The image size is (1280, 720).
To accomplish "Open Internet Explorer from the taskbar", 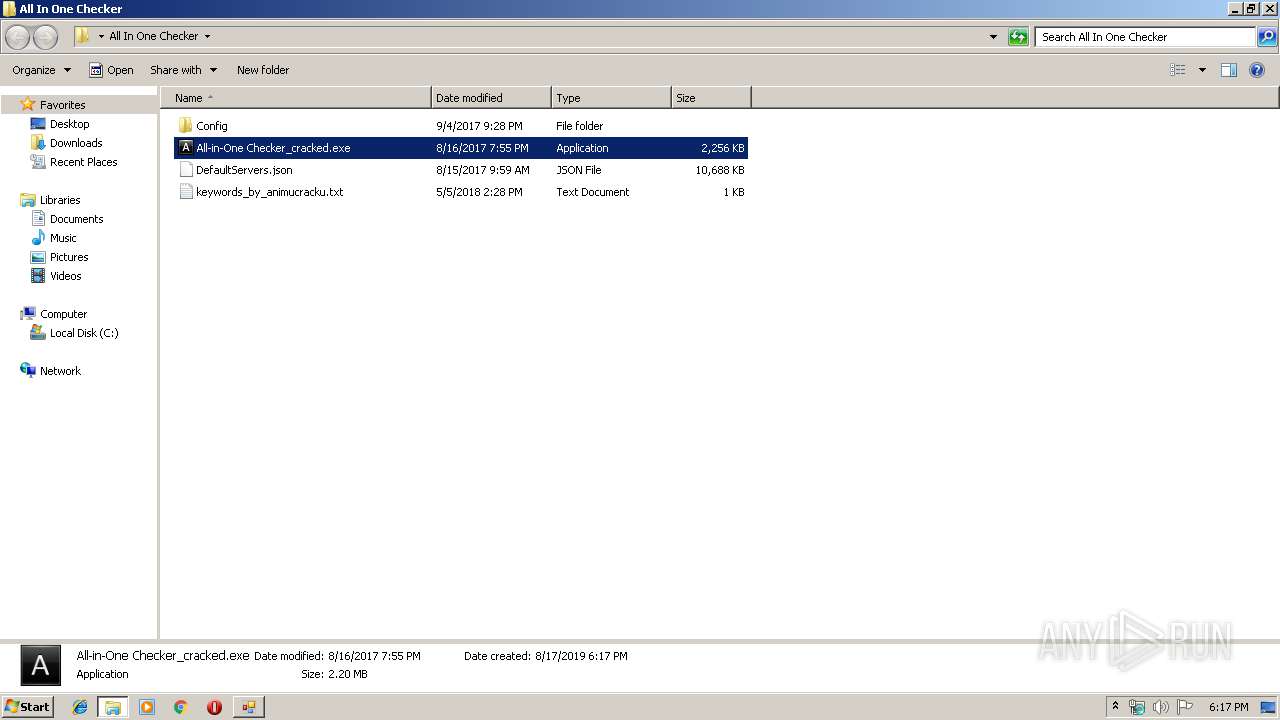I will pos(80,707).
